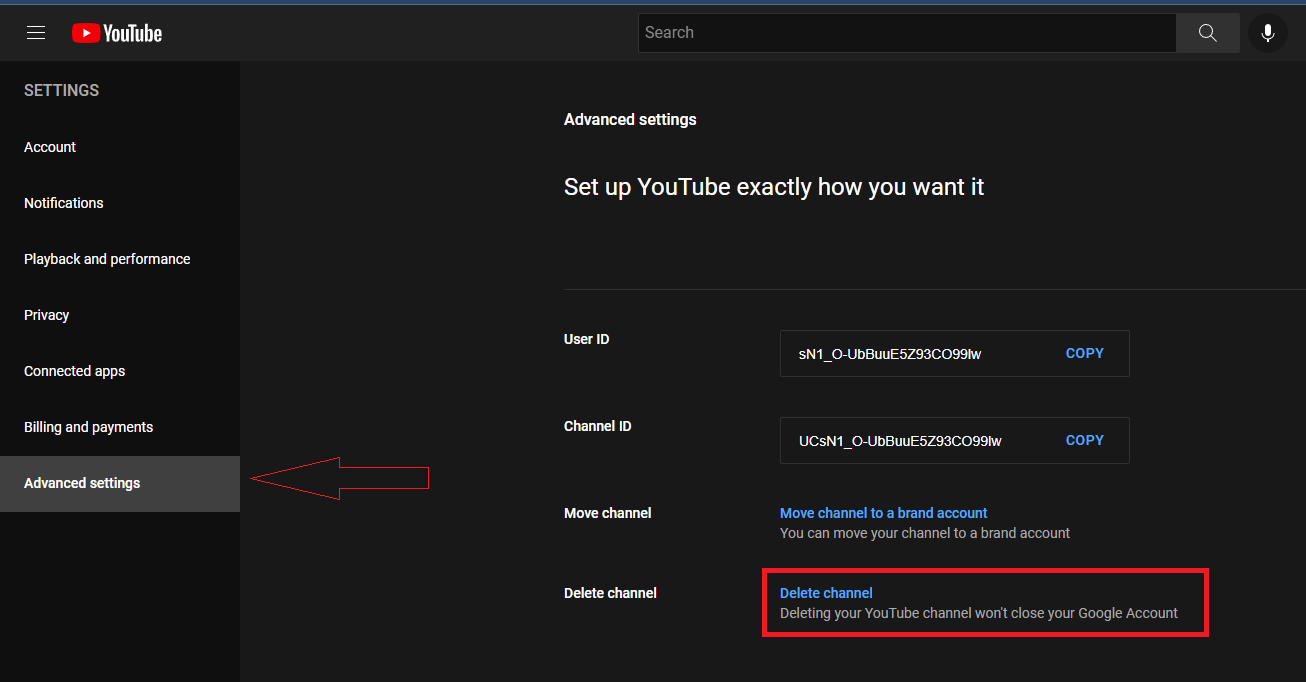
Task: Copy the Channel ID value
Action: pyautogui.click(x=1085, y=440)
